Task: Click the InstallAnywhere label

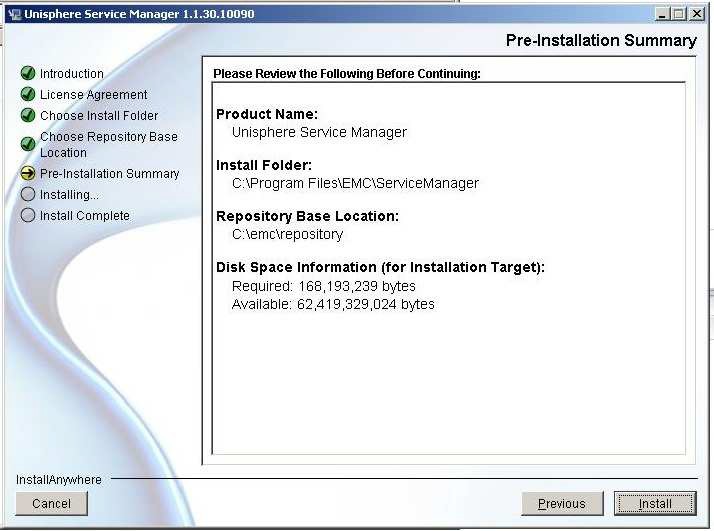Action: [x=59, y=480]
